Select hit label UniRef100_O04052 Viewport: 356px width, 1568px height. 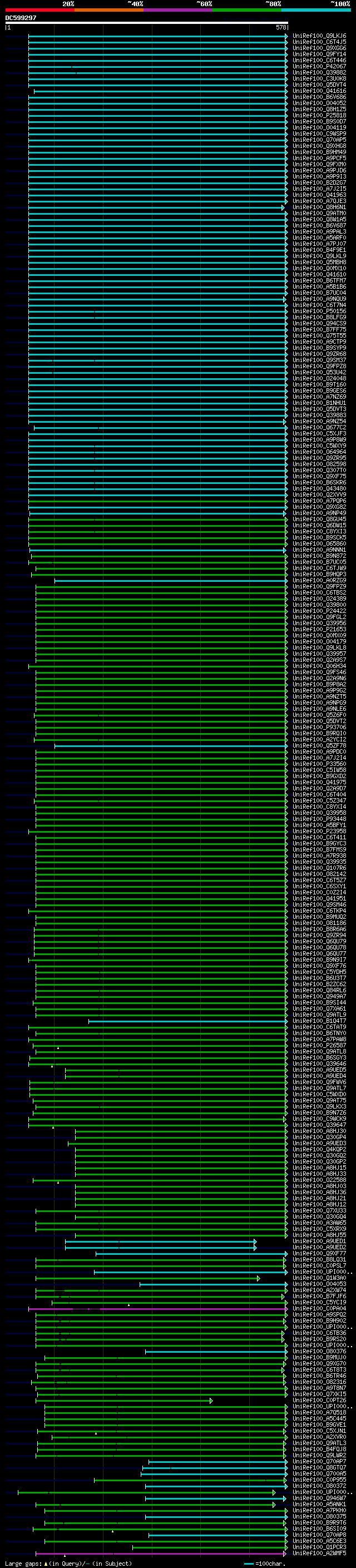pyautogui.click(x=319, y=103)
